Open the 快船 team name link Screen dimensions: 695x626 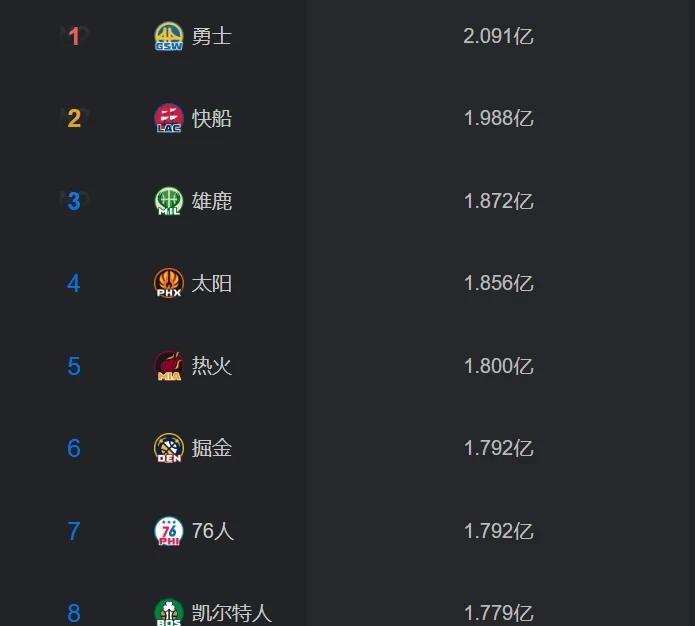[211, 118]
